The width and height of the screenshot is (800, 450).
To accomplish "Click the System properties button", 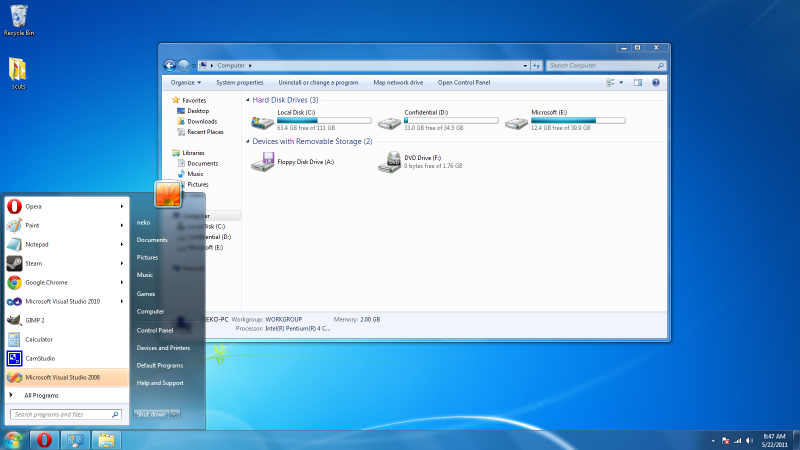I will click(240, 82).
